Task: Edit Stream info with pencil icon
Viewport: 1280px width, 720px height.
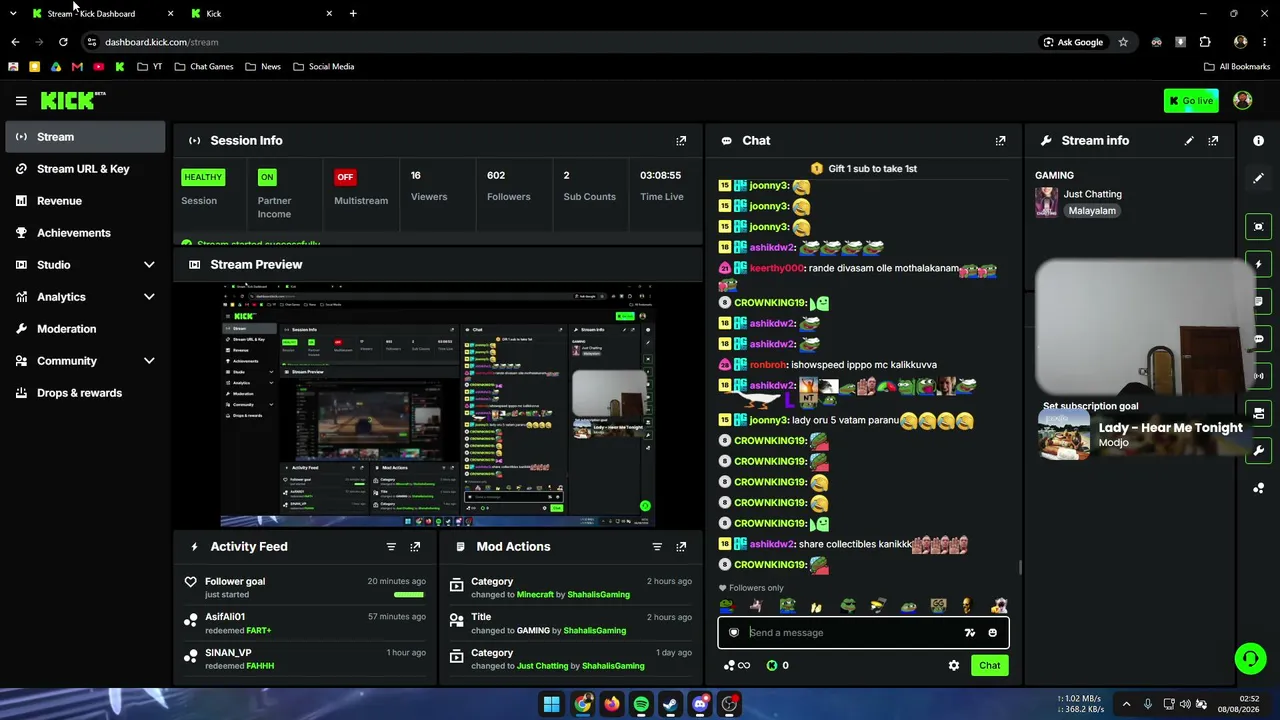Action: coord(1189,141)
